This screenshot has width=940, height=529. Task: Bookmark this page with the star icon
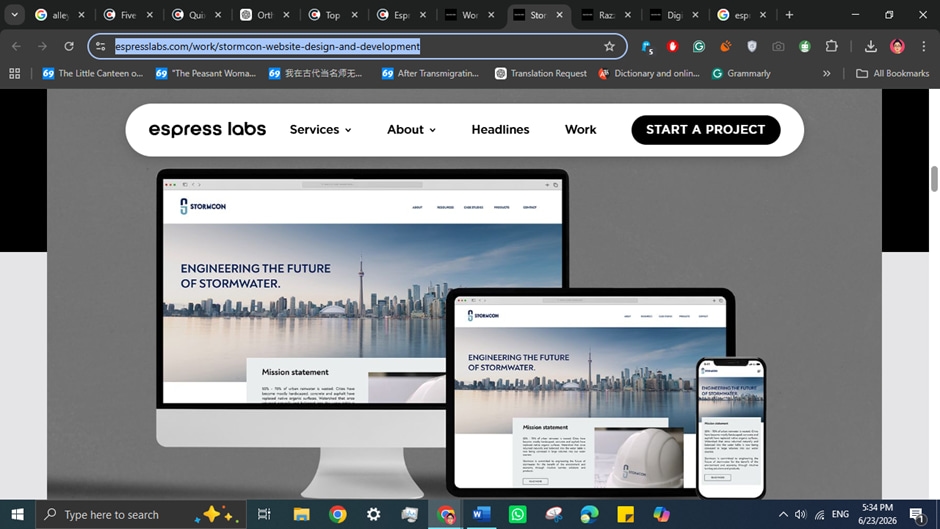point(609,46)
